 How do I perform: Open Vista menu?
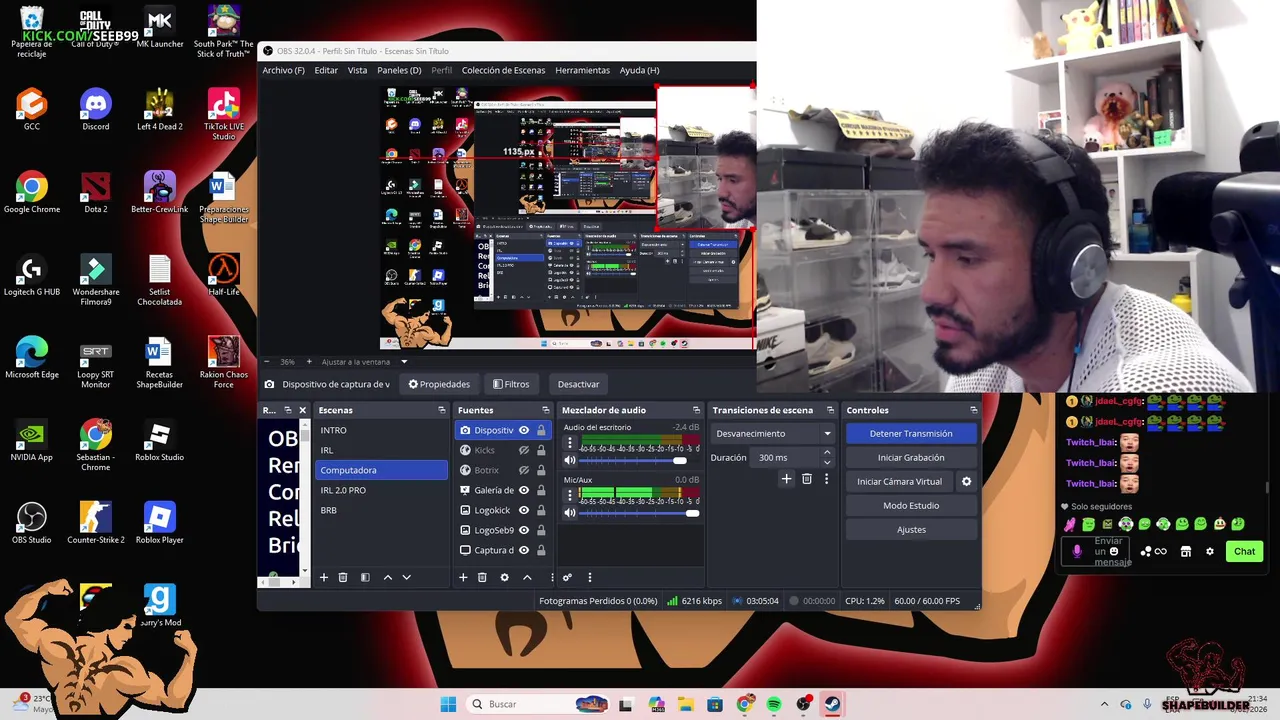pyautogui.click(x=357, y=70)
